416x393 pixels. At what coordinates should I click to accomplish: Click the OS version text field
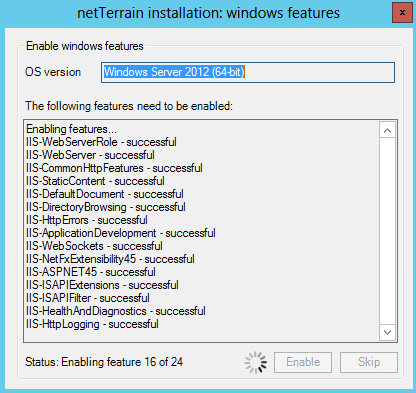248,72
